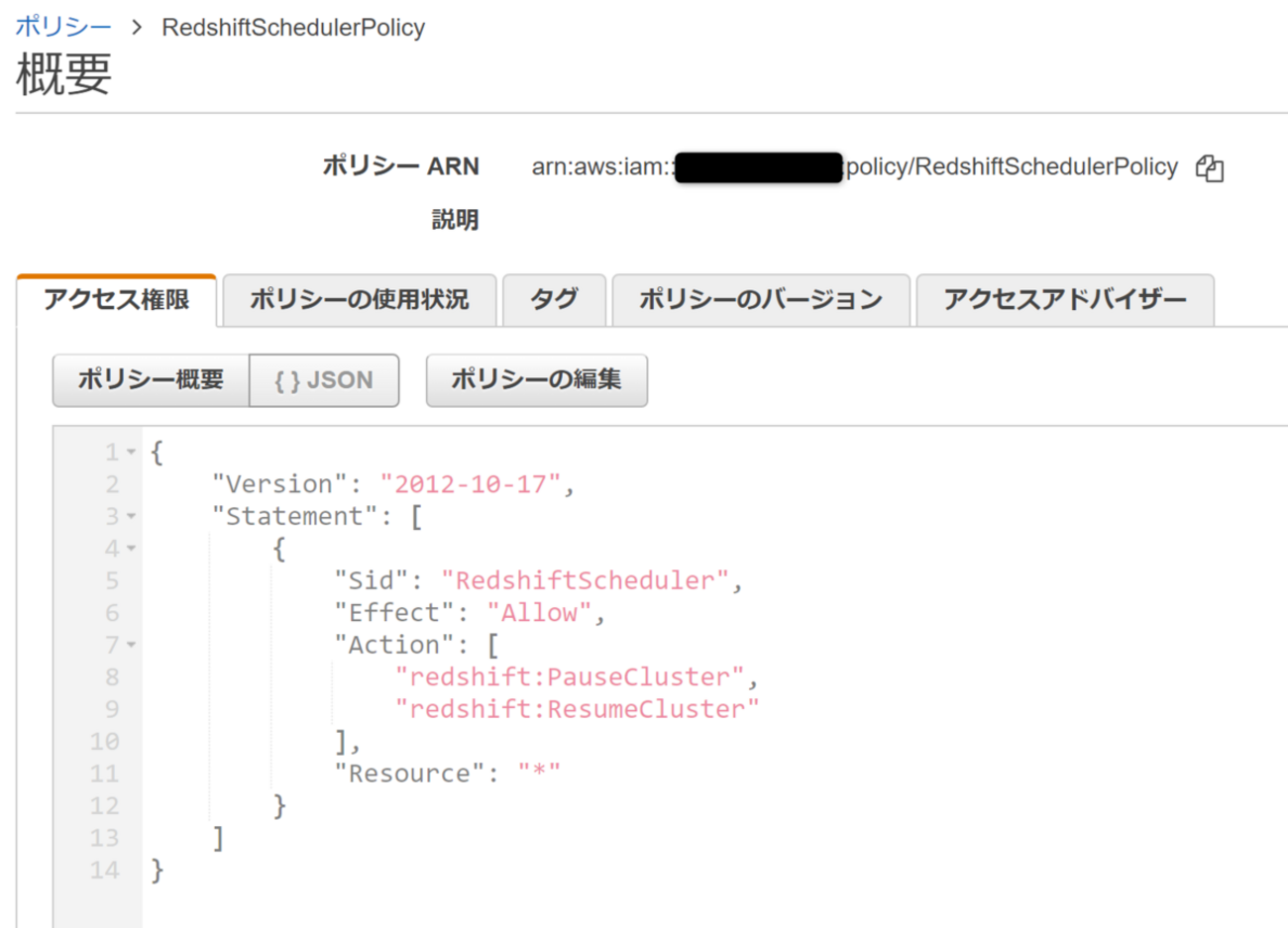This screenshot has height=928, width=1288.
Task: Select the {} JSON view button
Action: click(x=324, y=380)
